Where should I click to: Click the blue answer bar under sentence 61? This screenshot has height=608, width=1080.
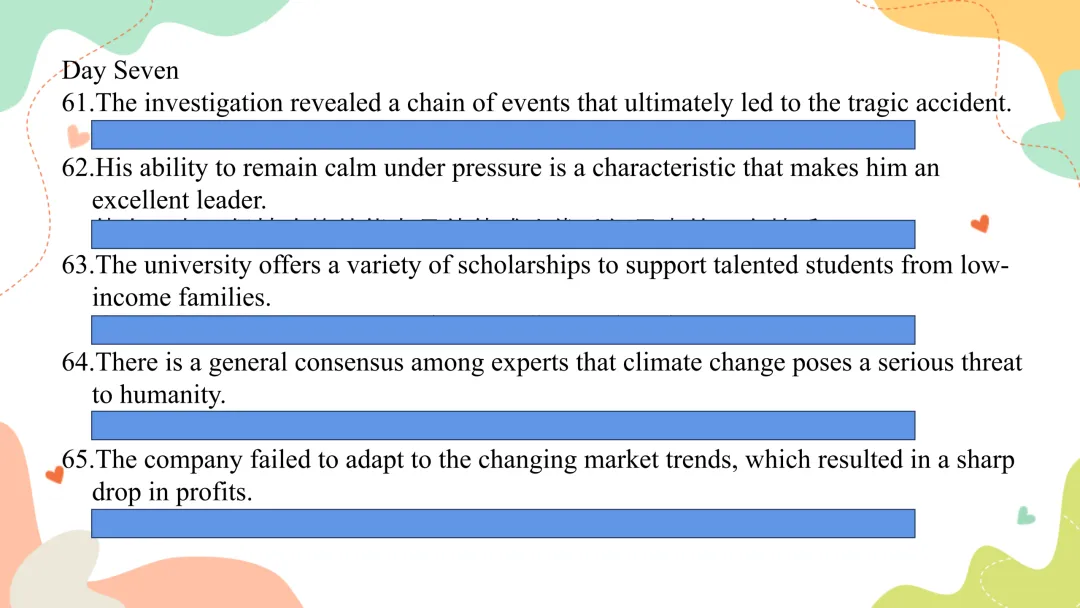click(503, 135)
